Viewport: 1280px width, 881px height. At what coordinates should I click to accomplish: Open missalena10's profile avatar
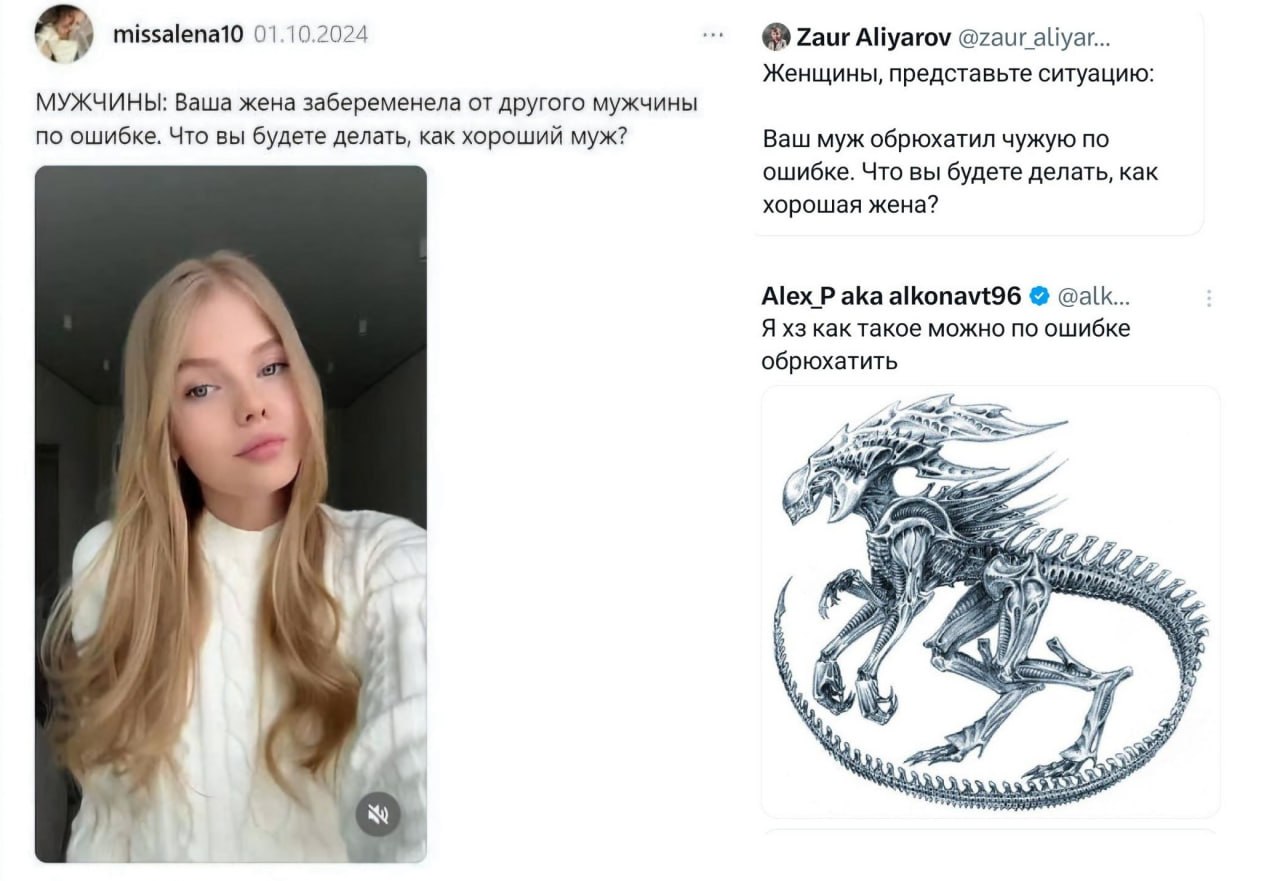pos(66,35)
